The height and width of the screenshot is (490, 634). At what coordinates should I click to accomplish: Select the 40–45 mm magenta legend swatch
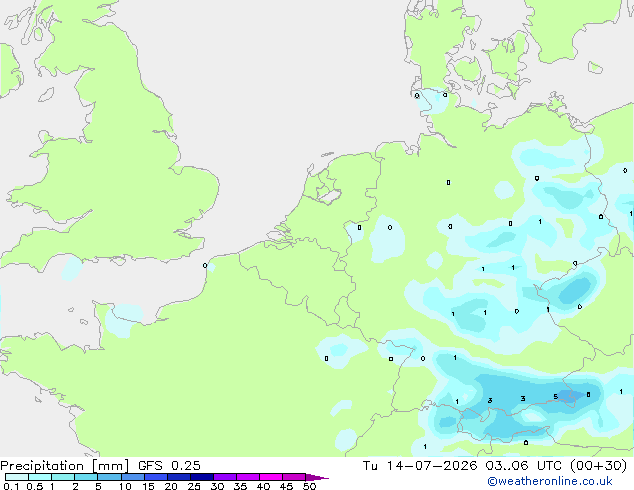click(271, 477)
